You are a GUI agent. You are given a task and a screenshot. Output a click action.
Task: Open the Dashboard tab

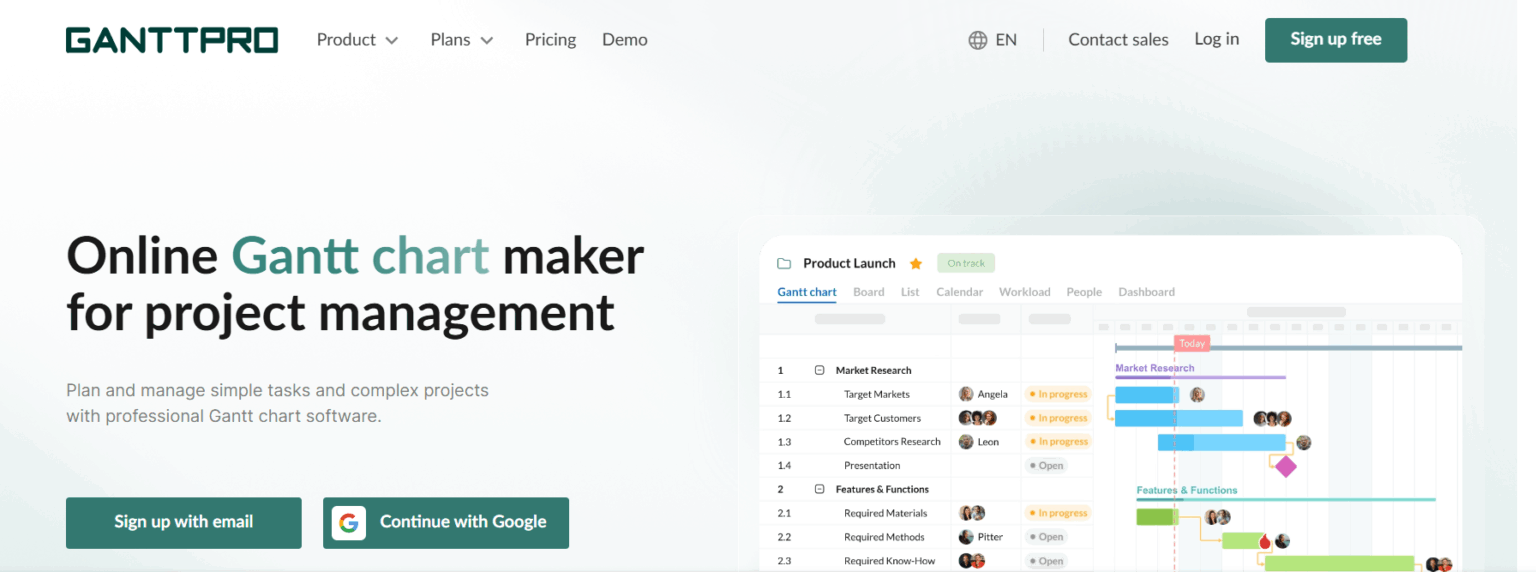point(1147,292)
